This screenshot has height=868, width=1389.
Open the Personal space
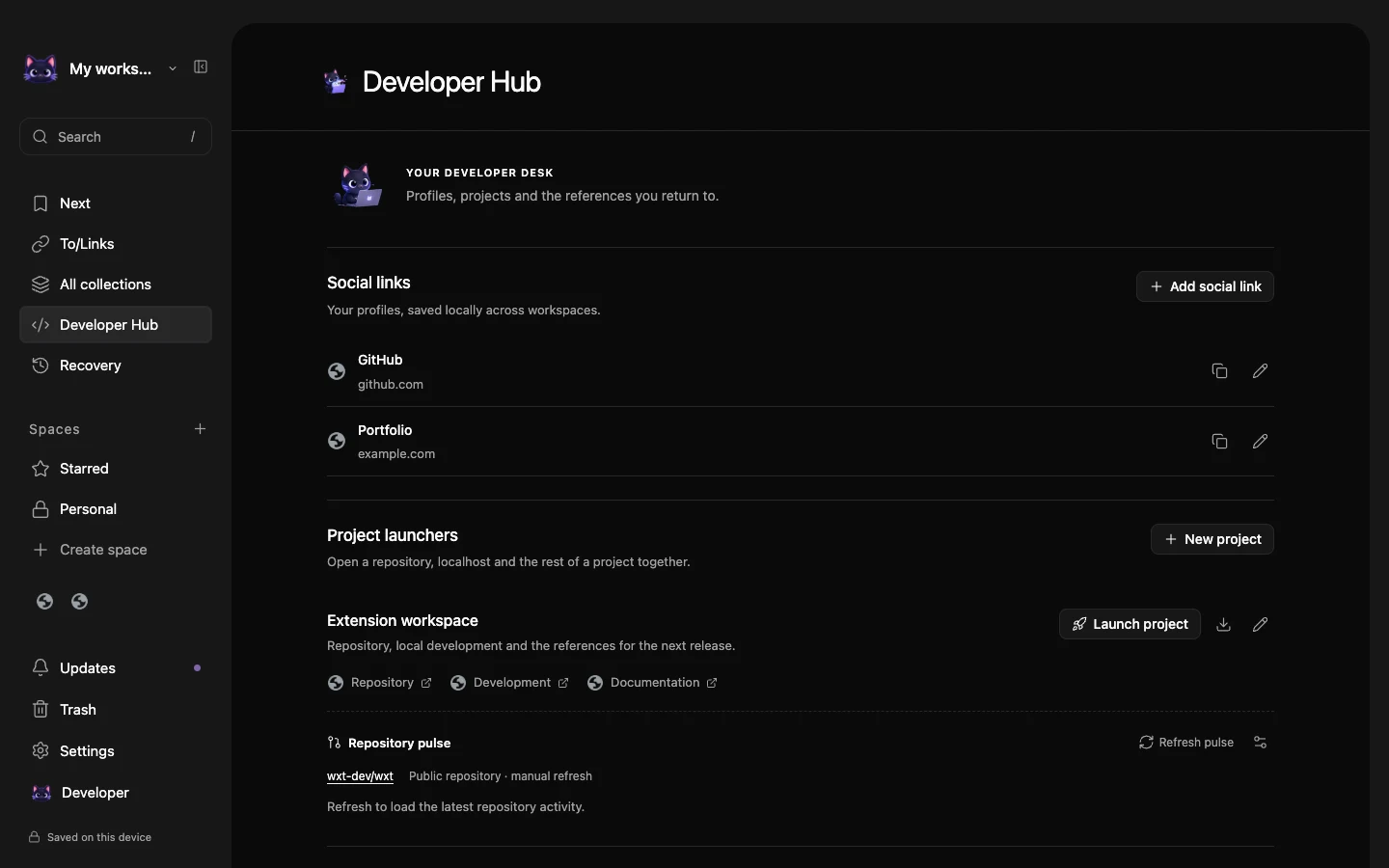point(116,509)
